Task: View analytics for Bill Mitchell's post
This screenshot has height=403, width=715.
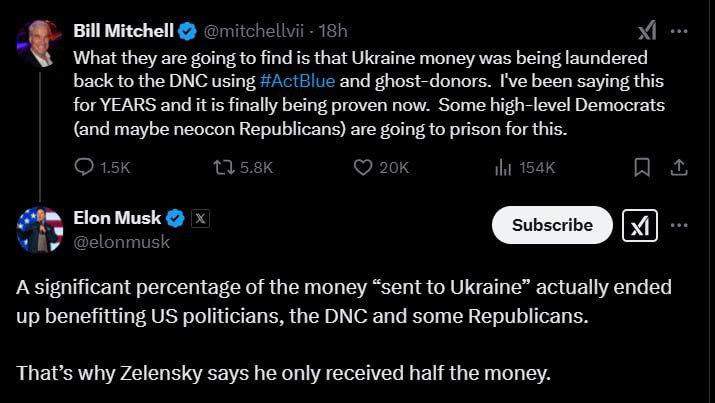Action: tap(504, 168)
